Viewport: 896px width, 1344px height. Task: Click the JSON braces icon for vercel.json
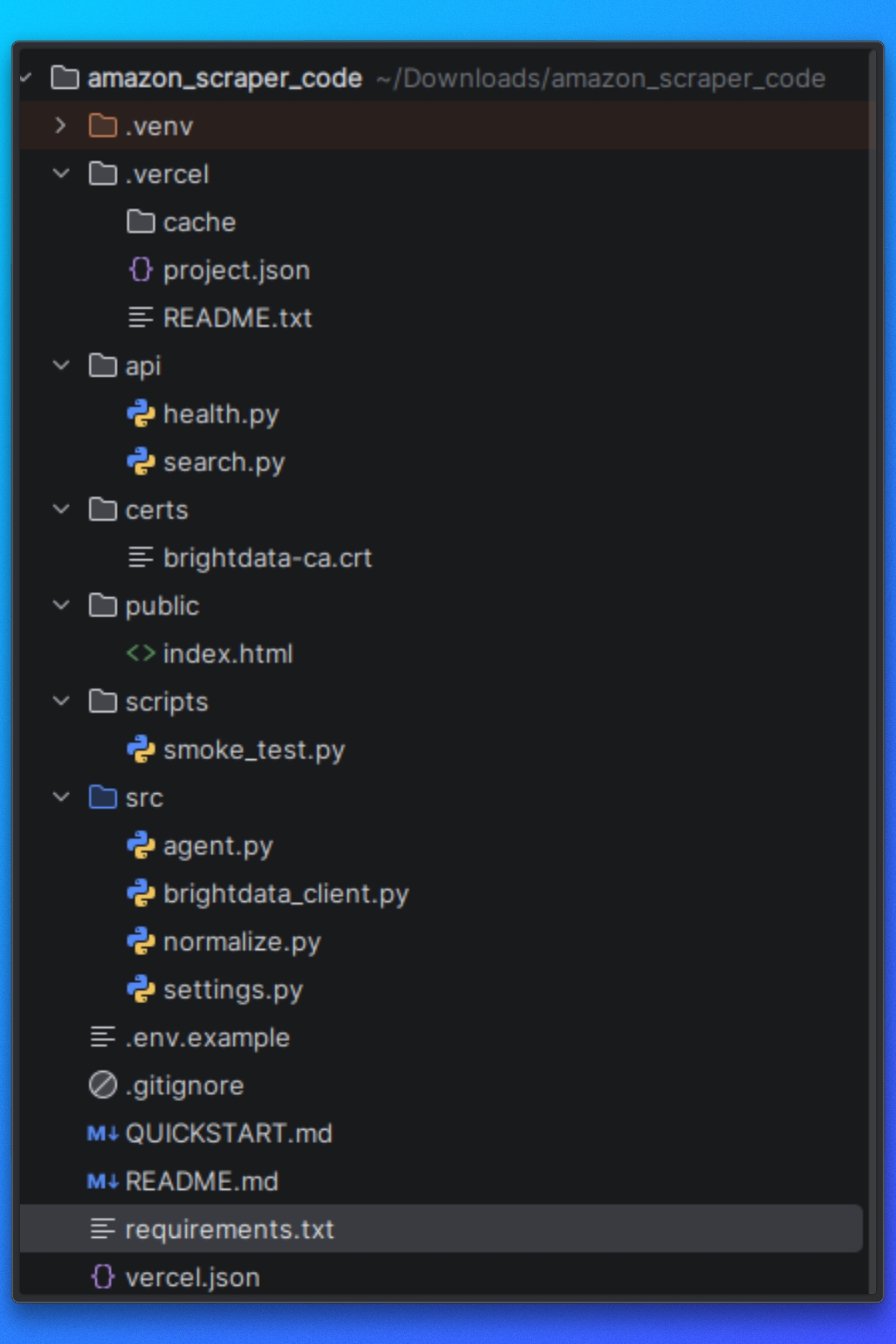(101, 1277)
